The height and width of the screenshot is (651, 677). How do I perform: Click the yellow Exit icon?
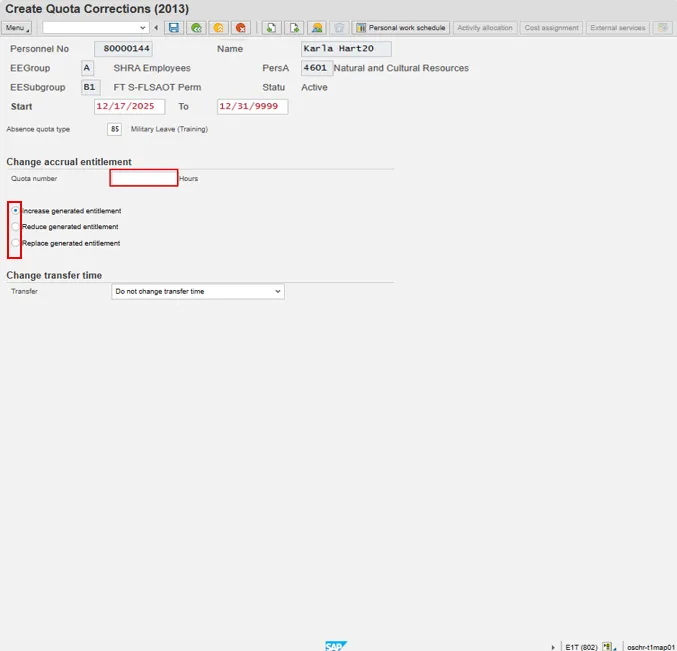218,28
